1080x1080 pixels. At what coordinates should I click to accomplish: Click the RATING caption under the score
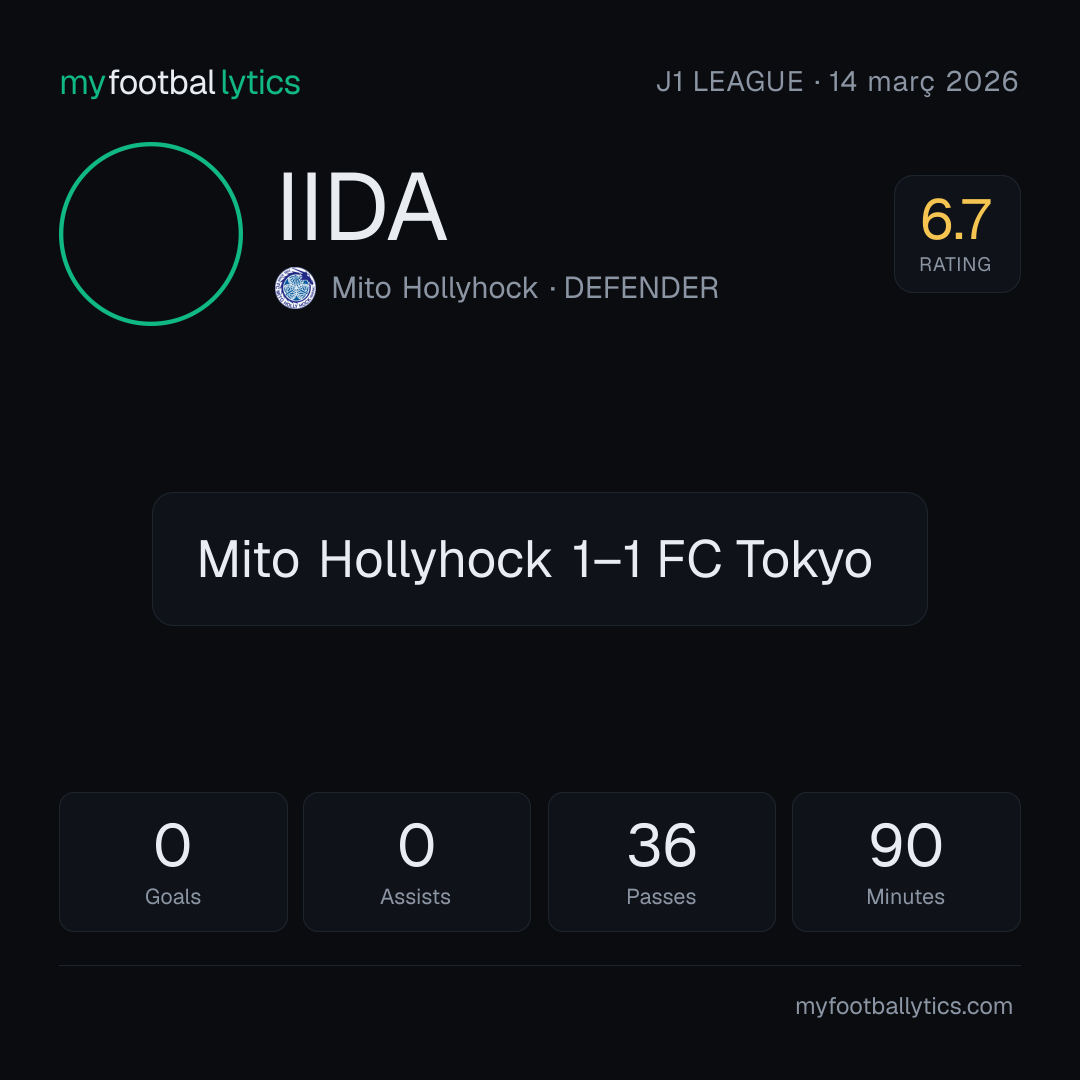tap(955, 264)
